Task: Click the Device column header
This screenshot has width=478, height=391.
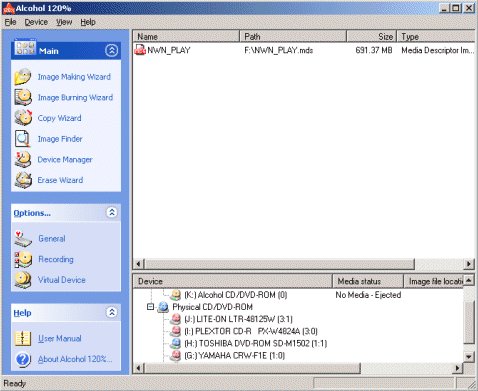Action: [x=232, y=281]
